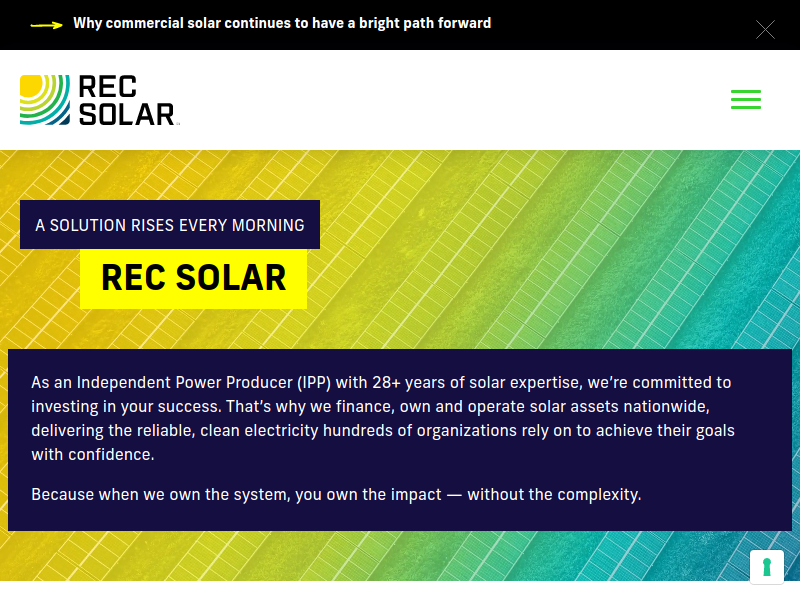Click the REC SOLAR wordmark in the header

(126, 101)
